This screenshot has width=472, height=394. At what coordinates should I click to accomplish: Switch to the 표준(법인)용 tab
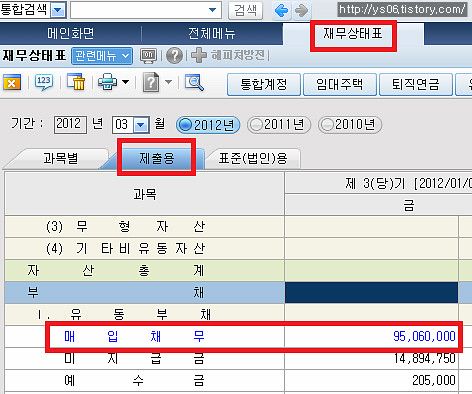point(253,158)
